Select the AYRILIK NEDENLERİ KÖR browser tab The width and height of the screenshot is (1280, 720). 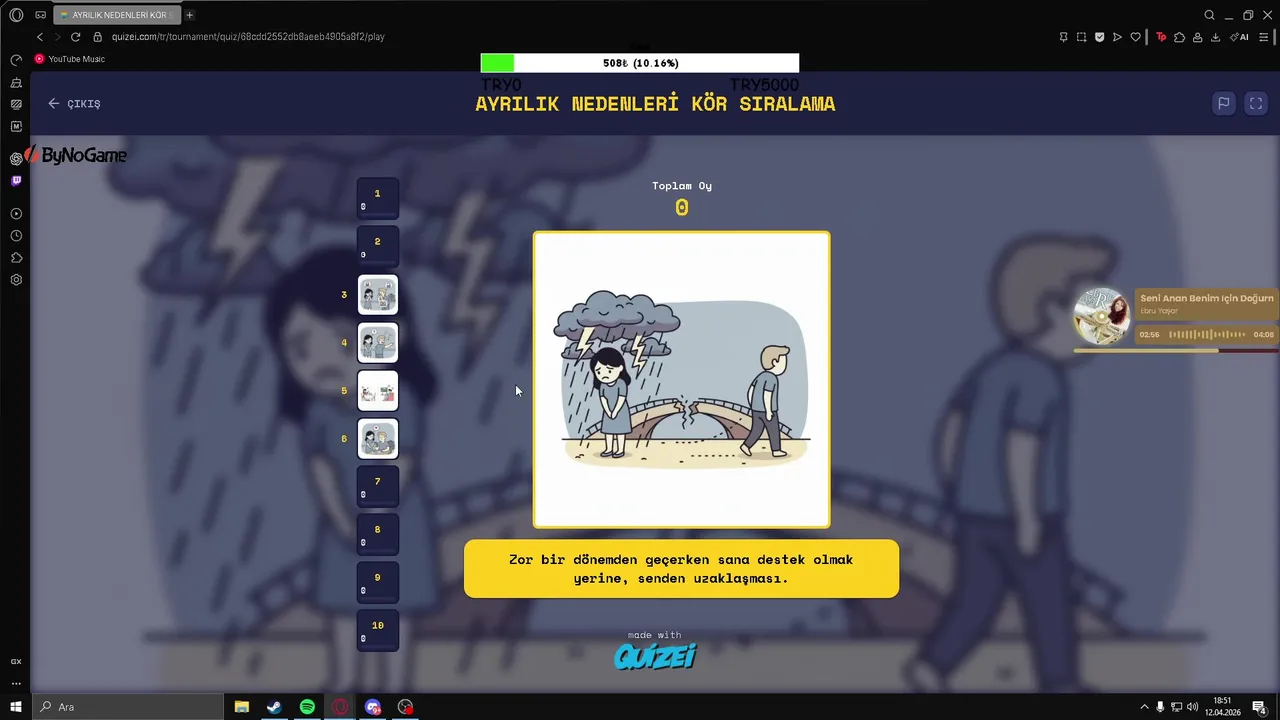(115, 15)
